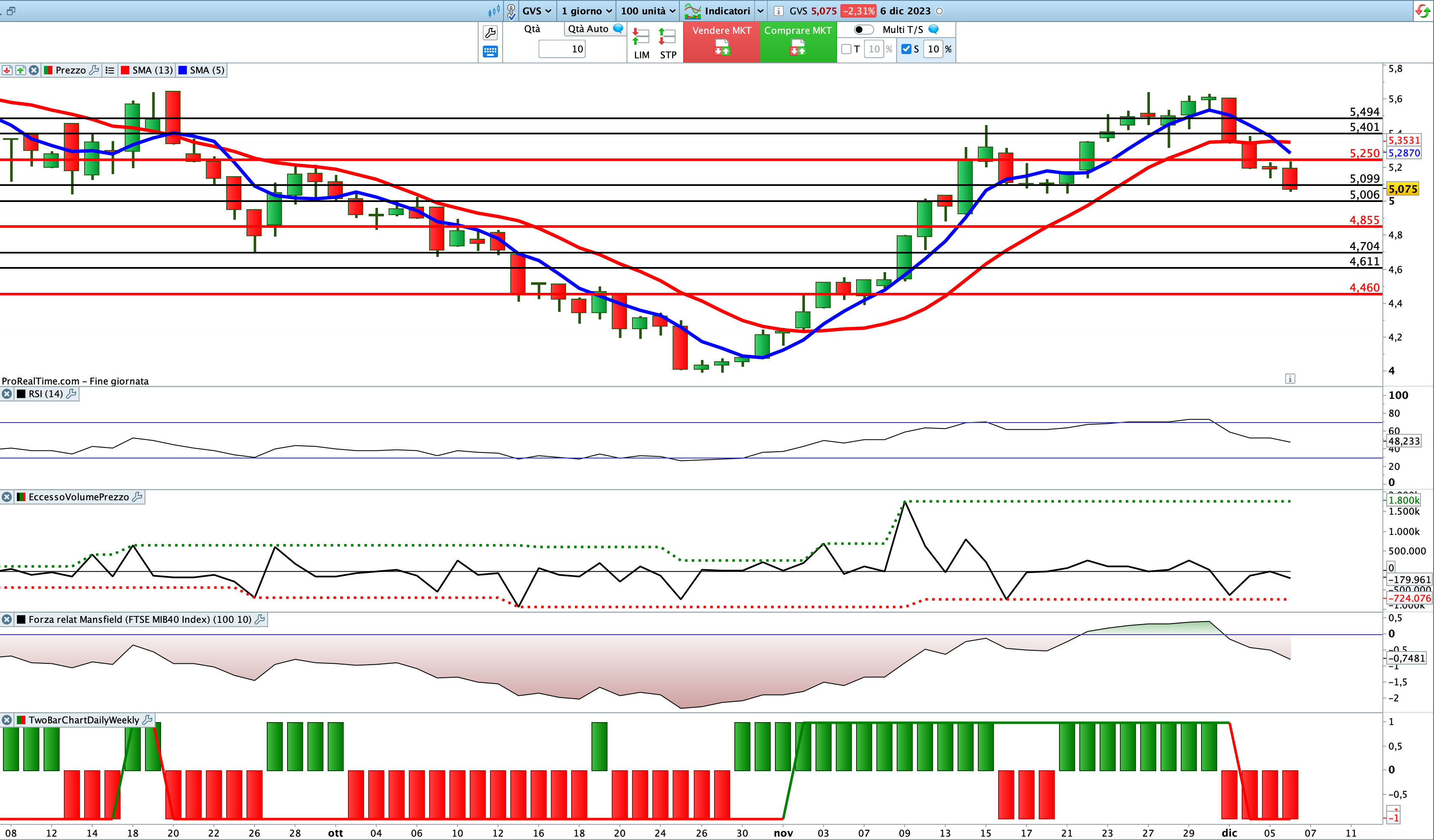This screenshot has height=840, width=1434.
Task: Open the GVS ticker dropdown
Action: [x=536, y=11]
